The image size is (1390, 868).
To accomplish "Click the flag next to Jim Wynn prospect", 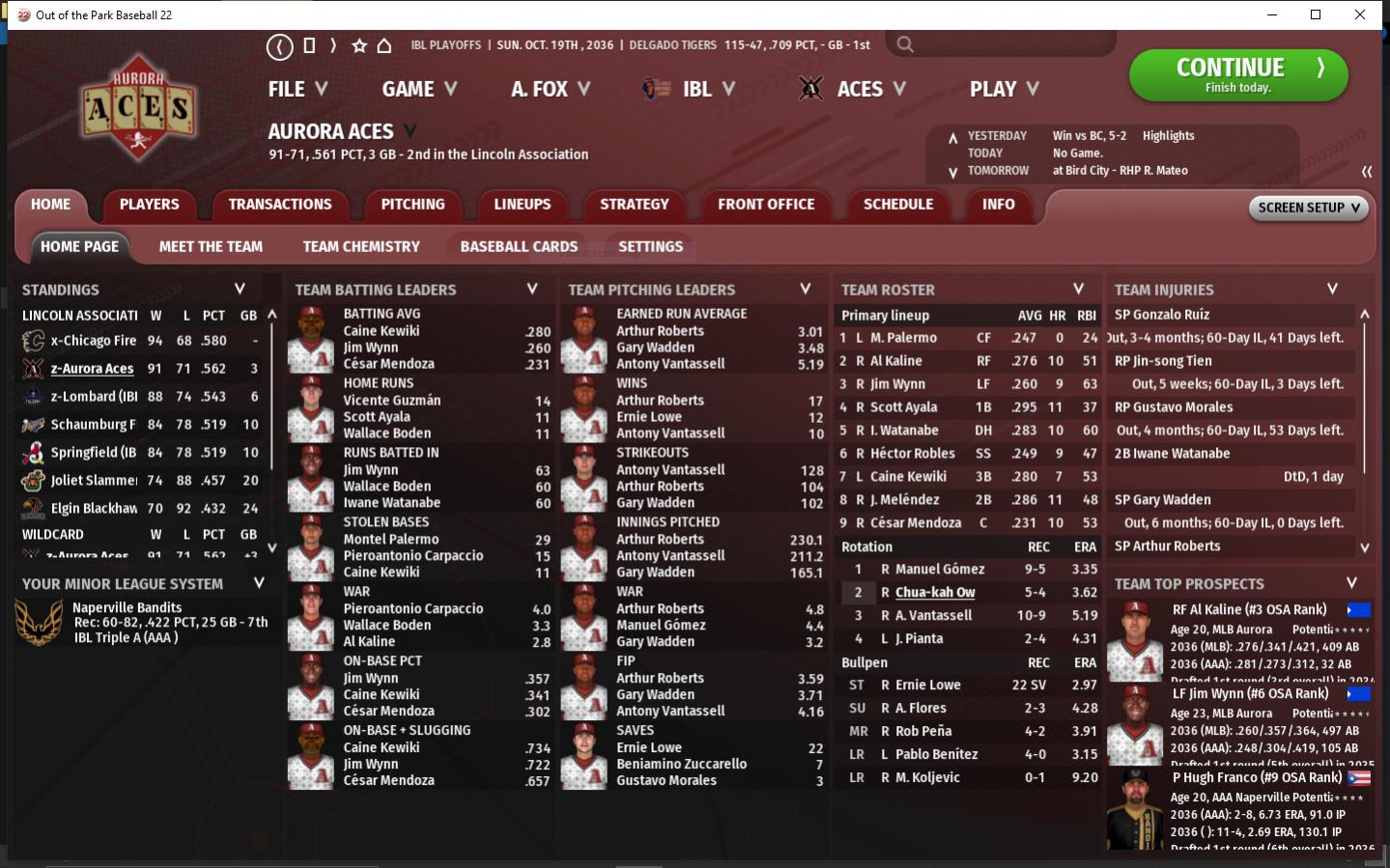I will click(1358, 694).
